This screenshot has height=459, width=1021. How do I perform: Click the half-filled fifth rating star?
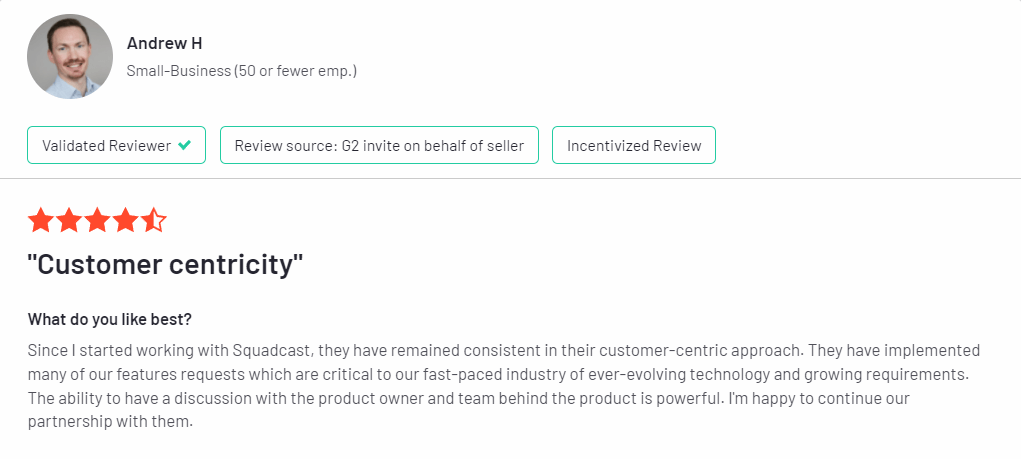153,221
